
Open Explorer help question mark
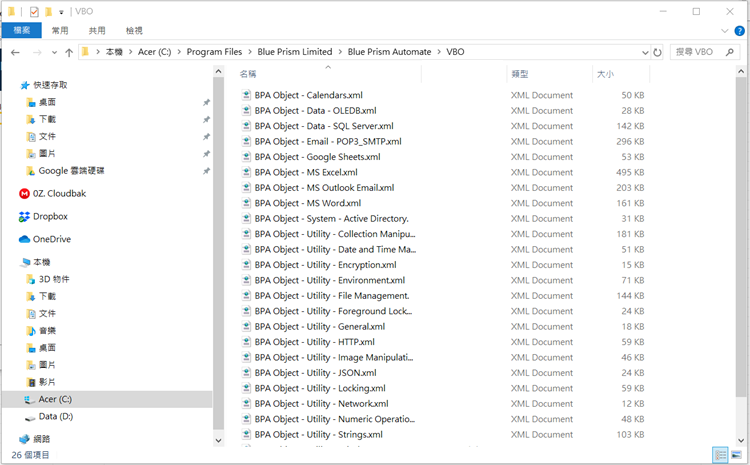point(739,31)
